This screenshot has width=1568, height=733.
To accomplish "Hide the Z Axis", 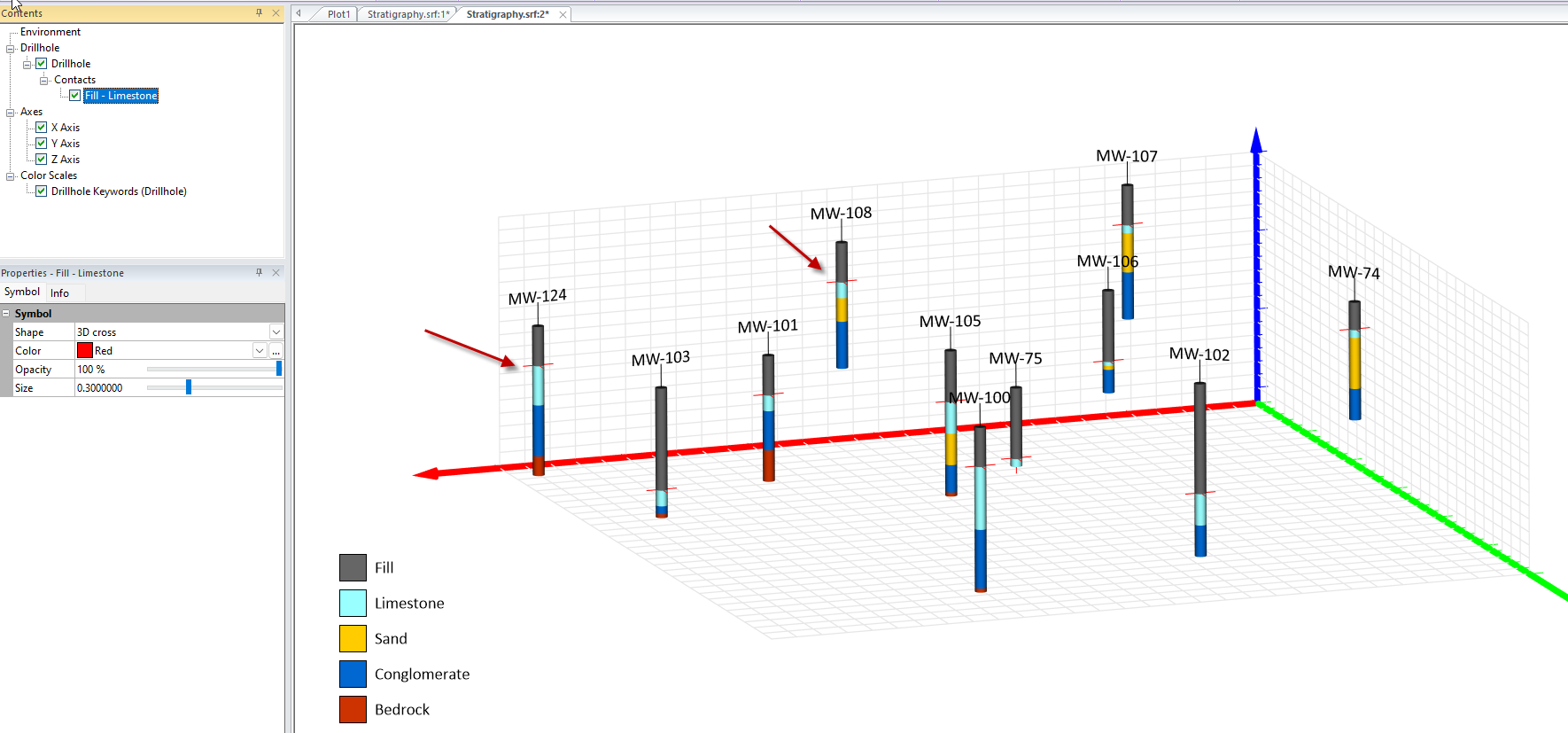I will [x=42, y=160].
